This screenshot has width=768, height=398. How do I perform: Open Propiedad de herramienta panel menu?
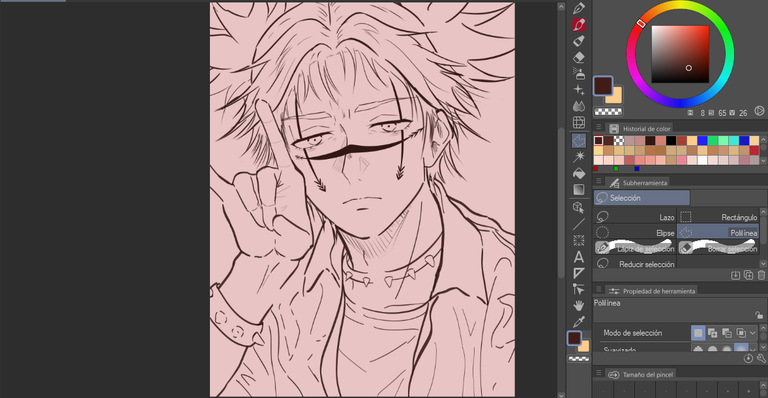pos(599,290)
